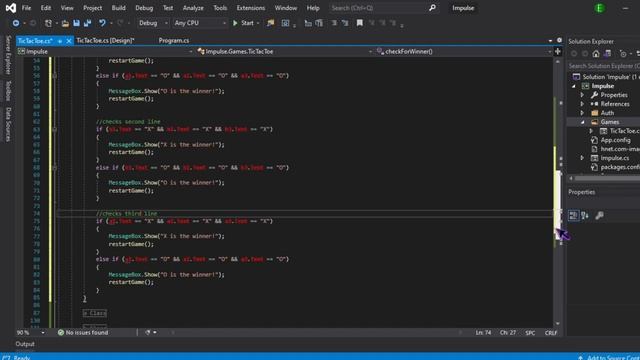Viewport: 640px width, 360px height.
Task: Open the Toolbox side tab
Action: coord(8,91)
